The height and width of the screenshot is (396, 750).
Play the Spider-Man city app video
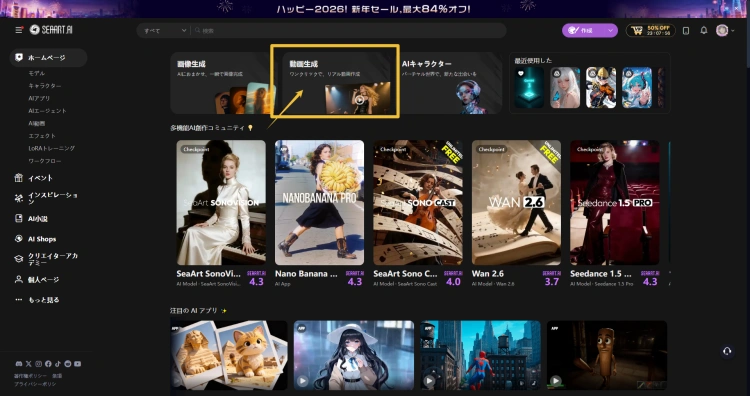pos(429,381)
